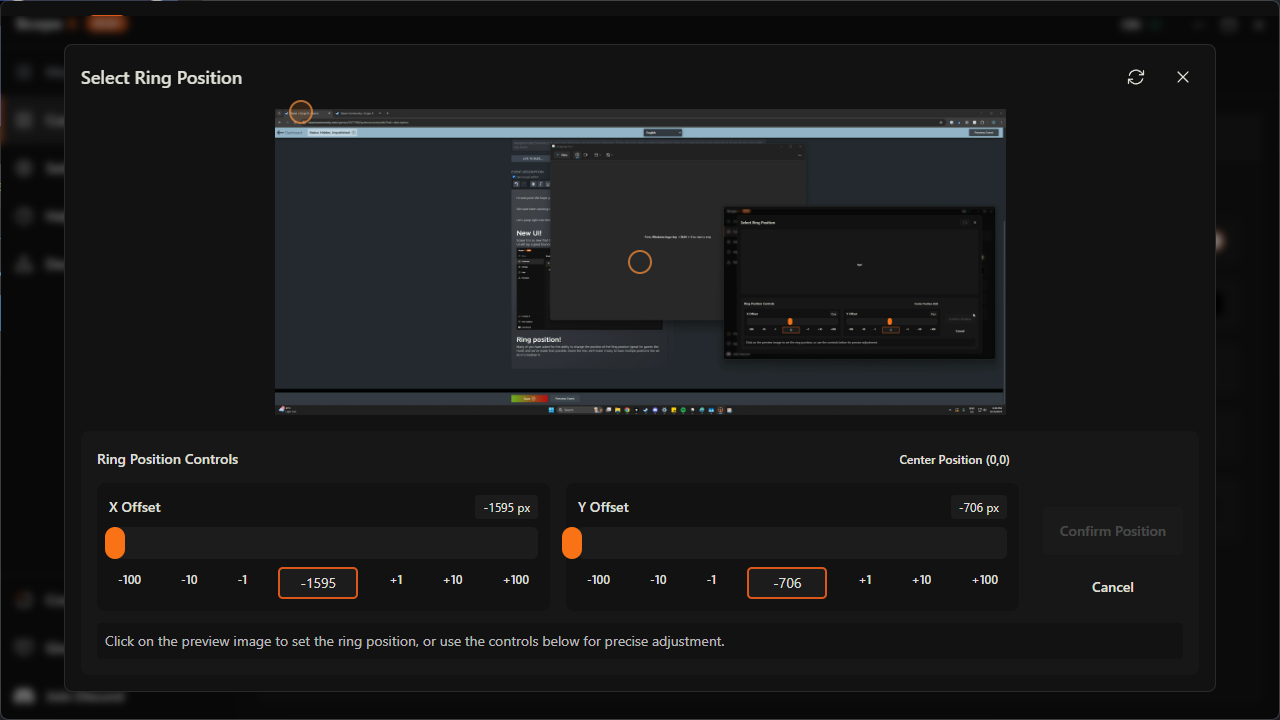Click the Cancel button

coord(1112,587)
